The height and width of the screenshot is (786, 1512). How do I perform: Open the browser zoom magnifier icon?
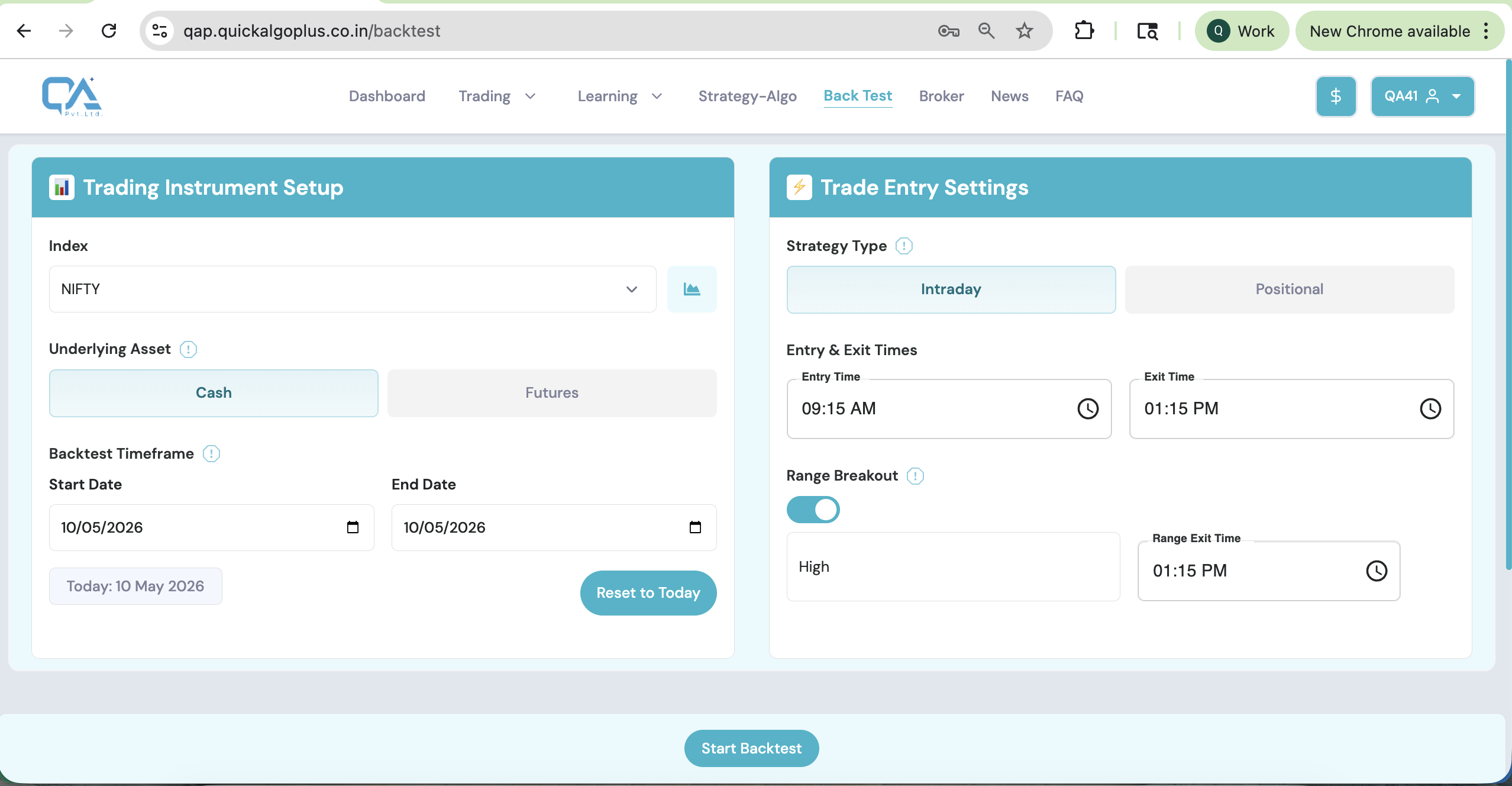point(986,31)
